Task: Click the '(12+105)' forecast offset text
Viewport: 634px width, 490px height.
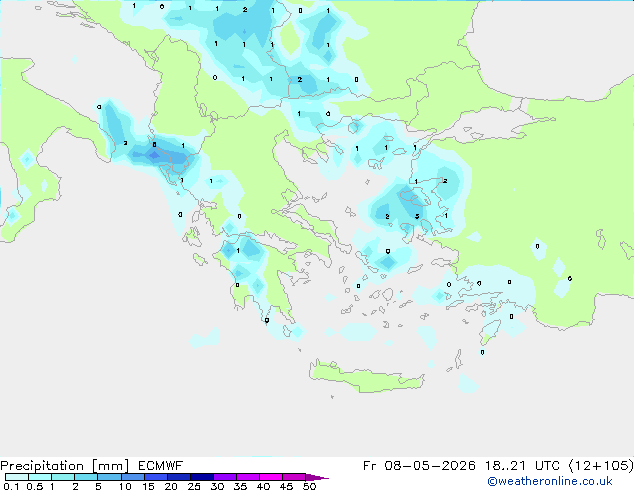Action: pos(601,466)
